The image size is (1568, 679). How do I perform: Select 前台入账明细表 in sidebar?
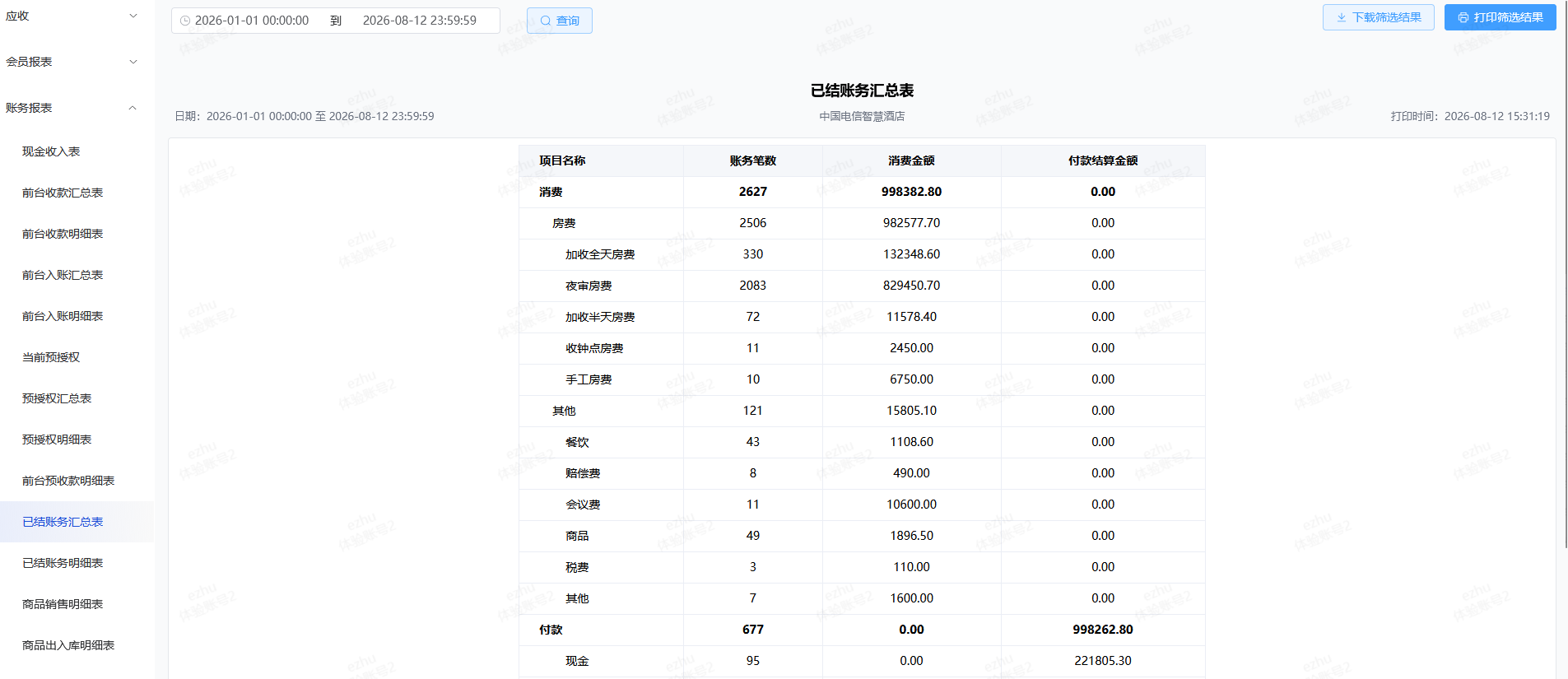click(63, 316)
